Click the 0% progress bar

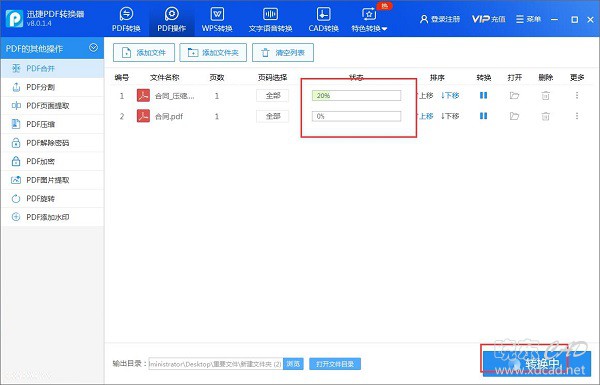(356, 116)
